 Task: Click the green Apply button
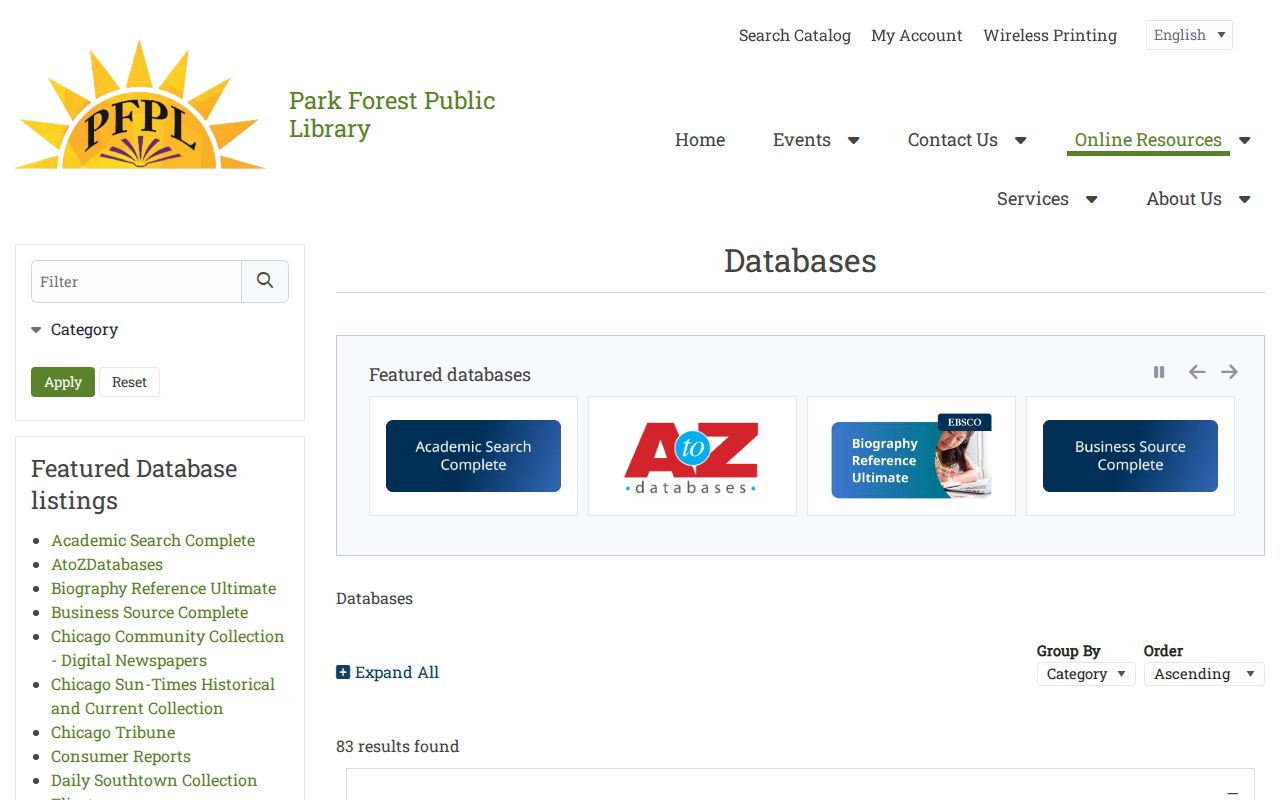(x=63, y=382)
